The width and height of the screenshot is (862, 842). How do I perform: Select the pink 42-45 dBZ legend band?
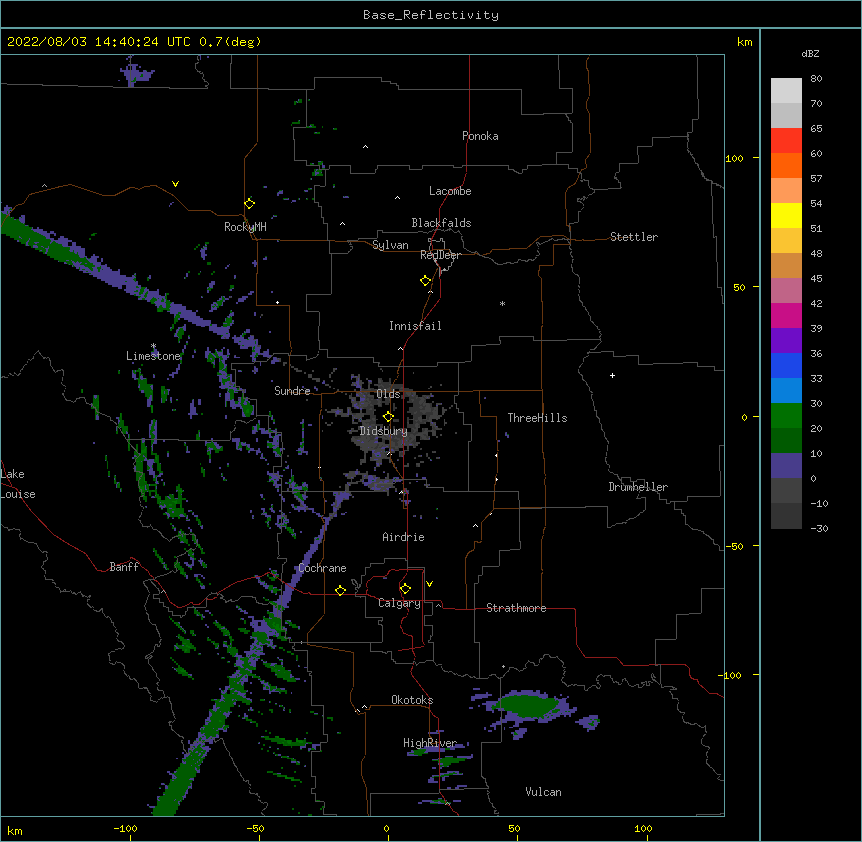[x=786, y=291]
